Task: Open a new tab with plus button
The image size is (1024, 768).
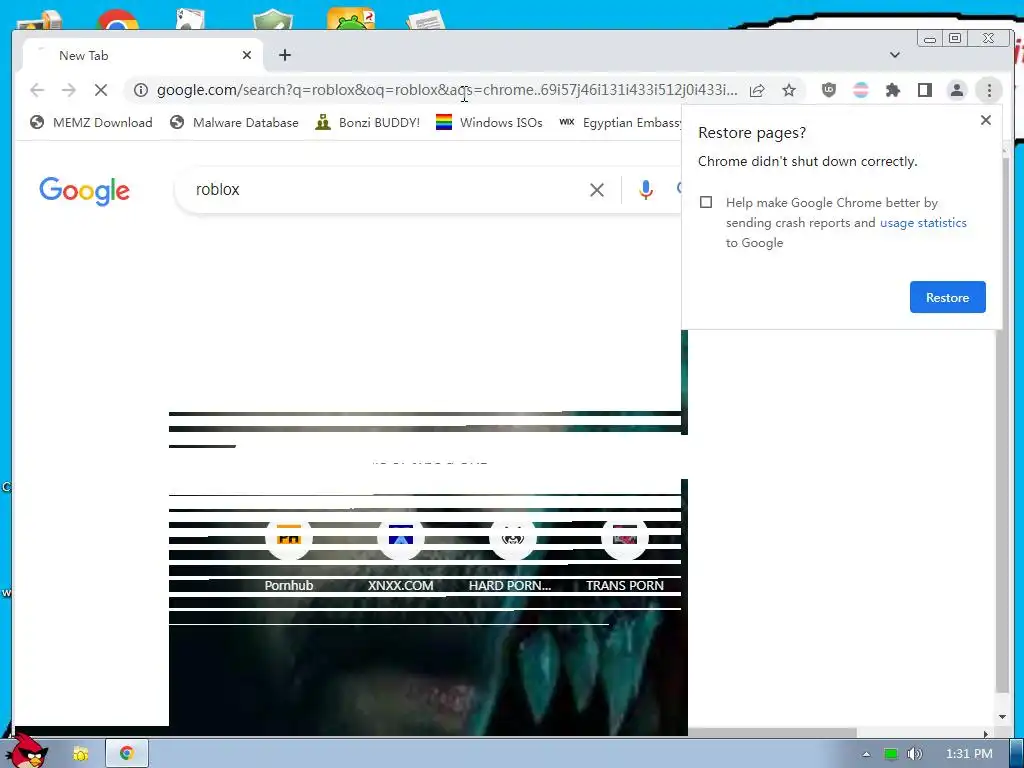Action: (x=285, y=56)
